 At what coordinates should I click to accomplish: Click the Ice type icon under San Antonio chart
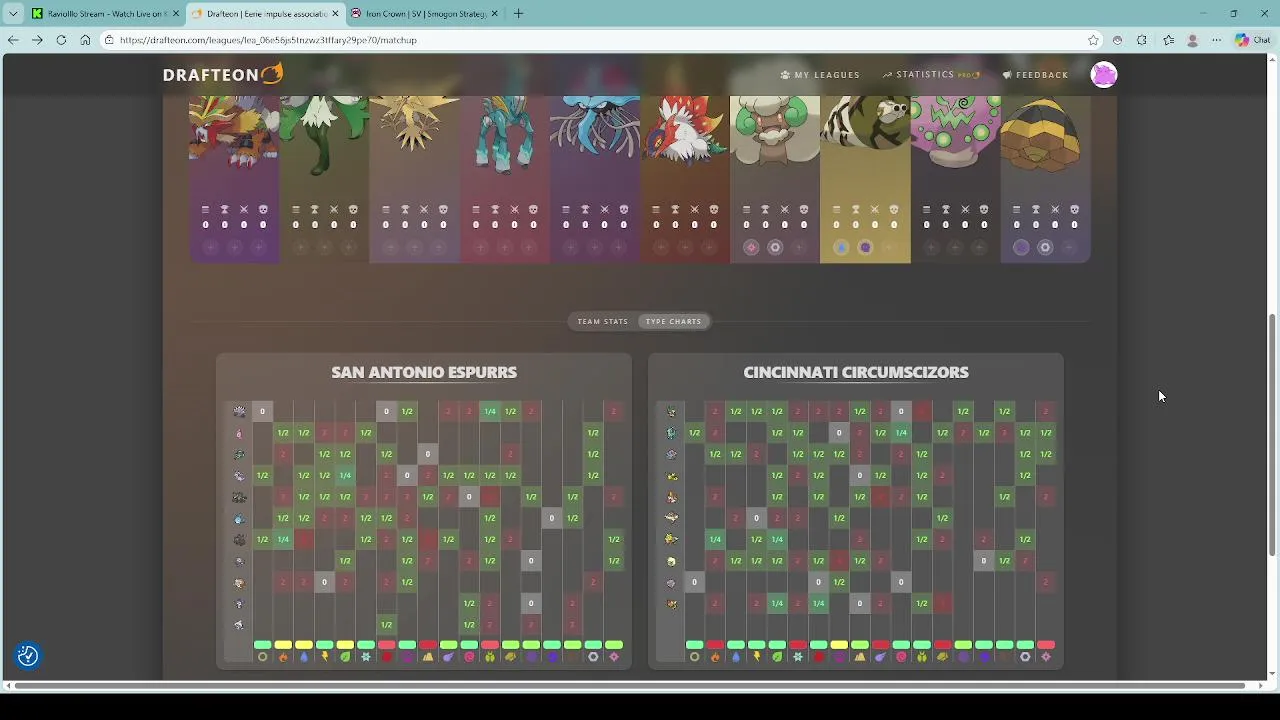click(x=366, y=657)
